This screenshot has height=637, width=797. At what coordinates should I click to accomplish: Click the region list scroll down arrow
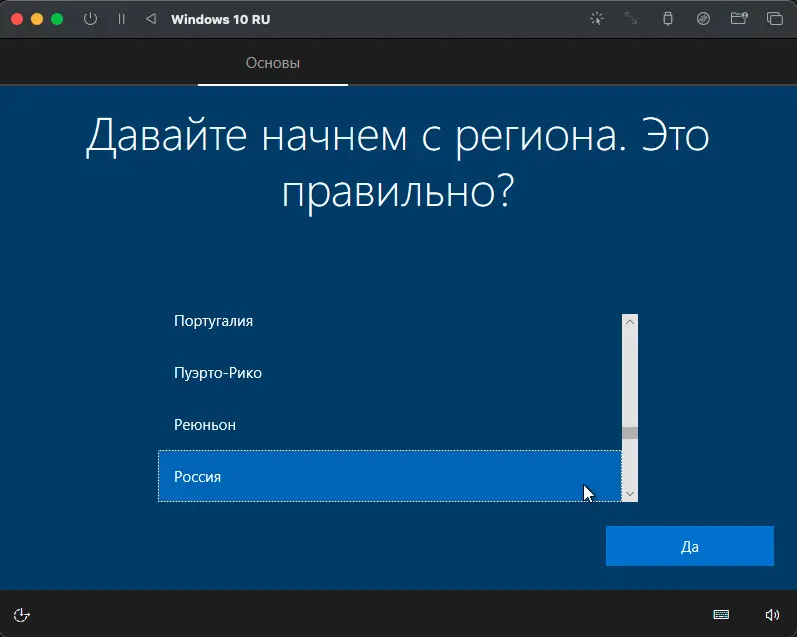[x=630, y=494]
